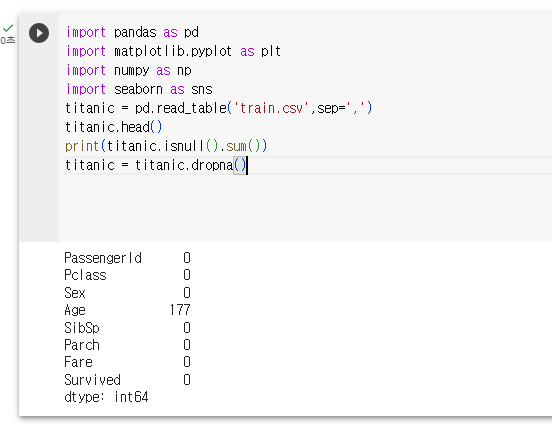Viewport: 552px width, 424px height.
Task: Click 'Parch' in the output
Action: point(82,345)
